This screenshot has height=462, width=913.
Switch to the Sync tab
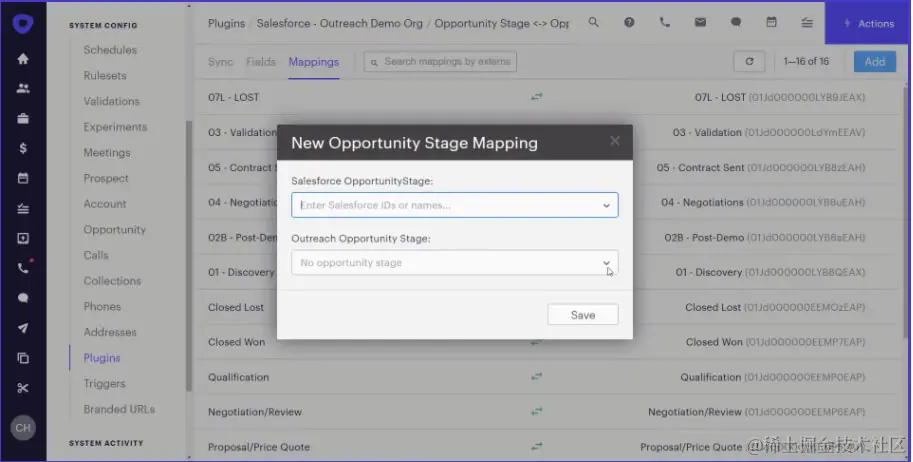coord(220,62)
